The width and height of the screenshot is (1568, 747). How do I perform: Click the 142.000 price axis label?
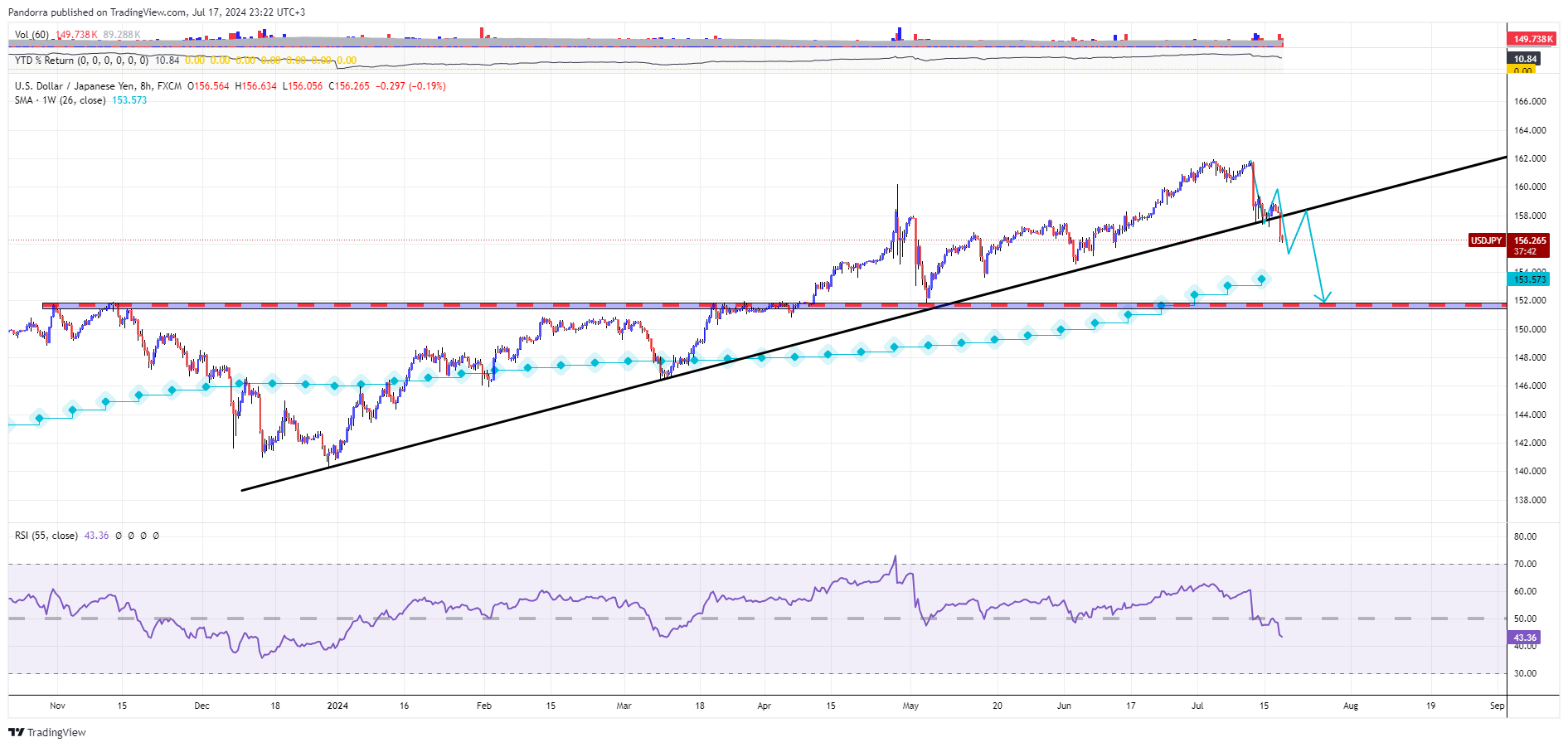1530,443
